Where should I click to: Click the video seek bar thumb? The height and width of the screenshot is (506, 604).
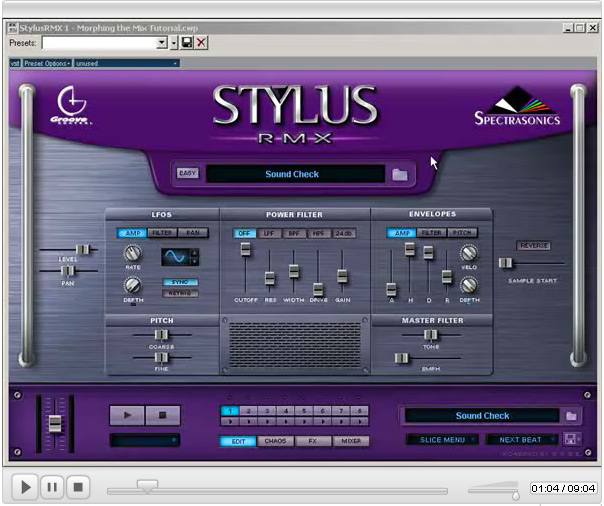(147, 486)
